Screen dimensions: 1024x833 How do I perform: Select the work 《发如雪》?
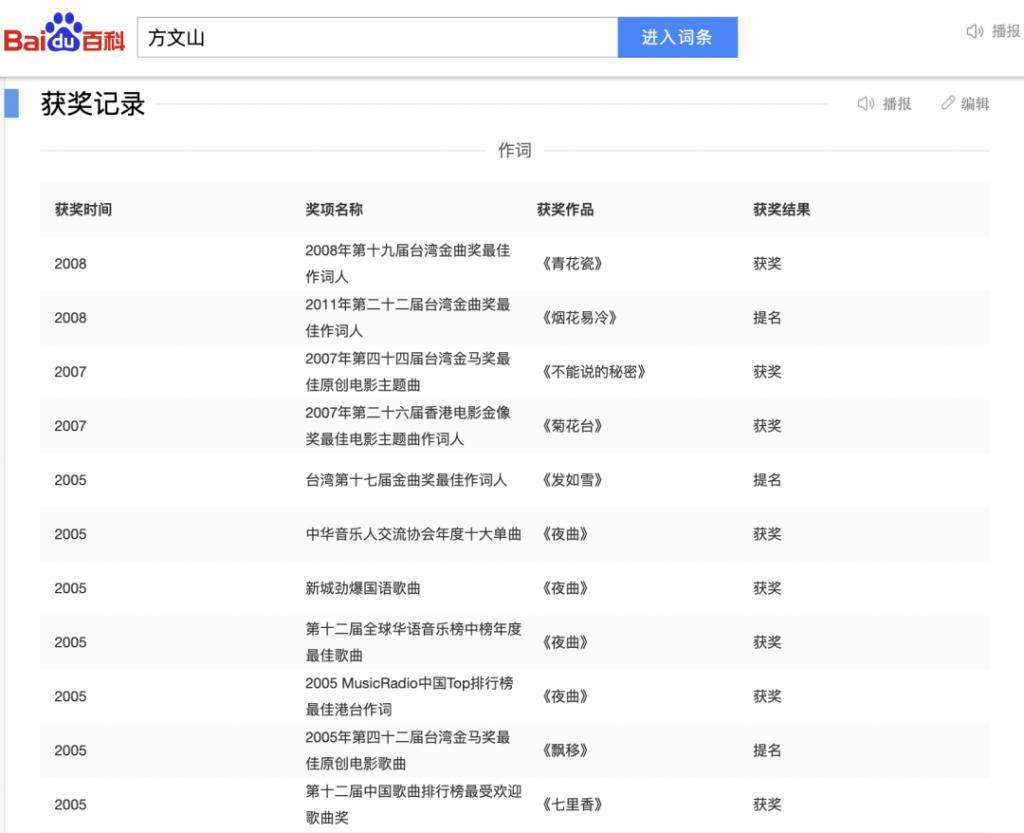pos(572,480)
